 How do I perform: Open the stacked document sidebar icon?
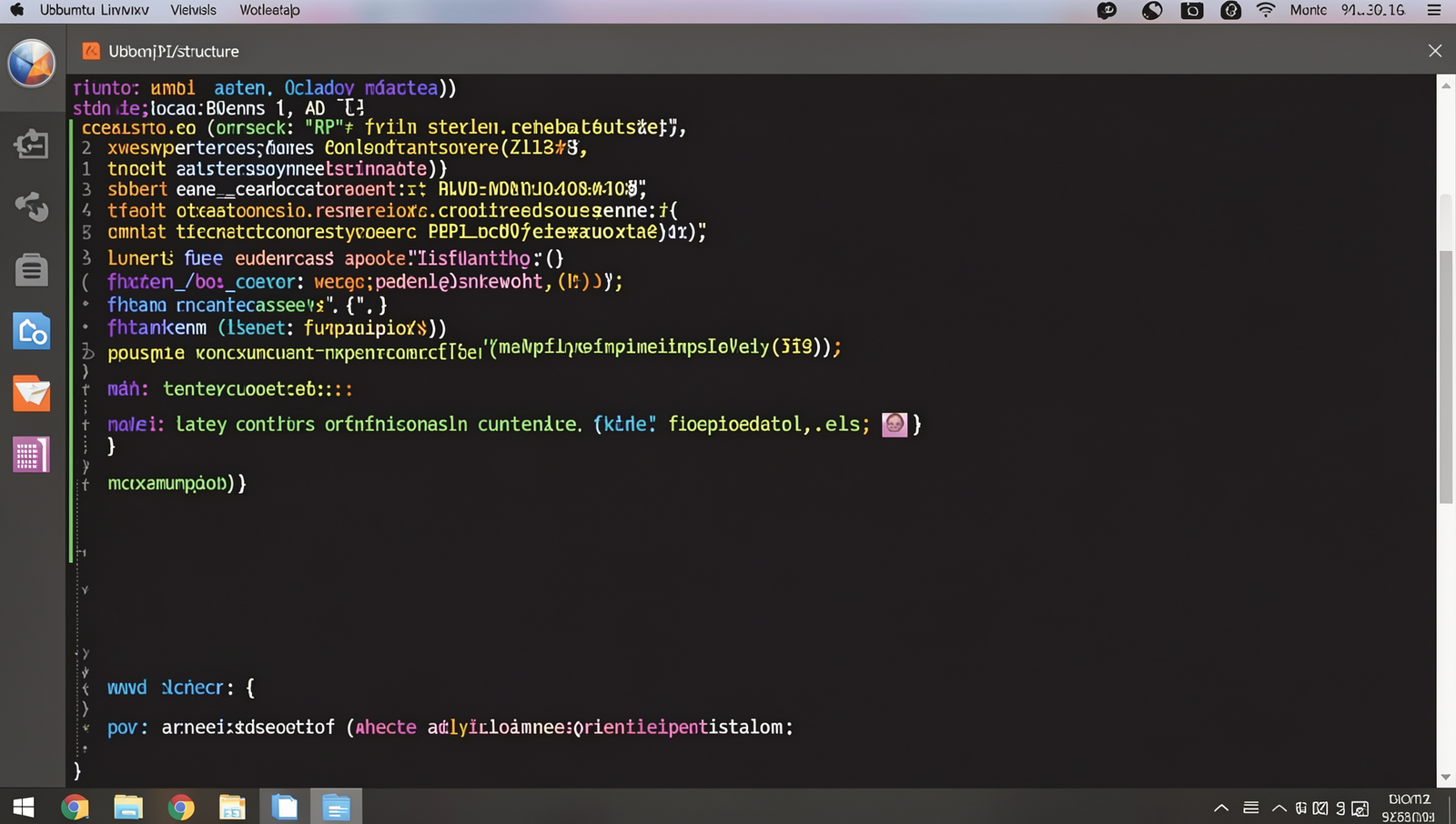(x=31, y=269)
